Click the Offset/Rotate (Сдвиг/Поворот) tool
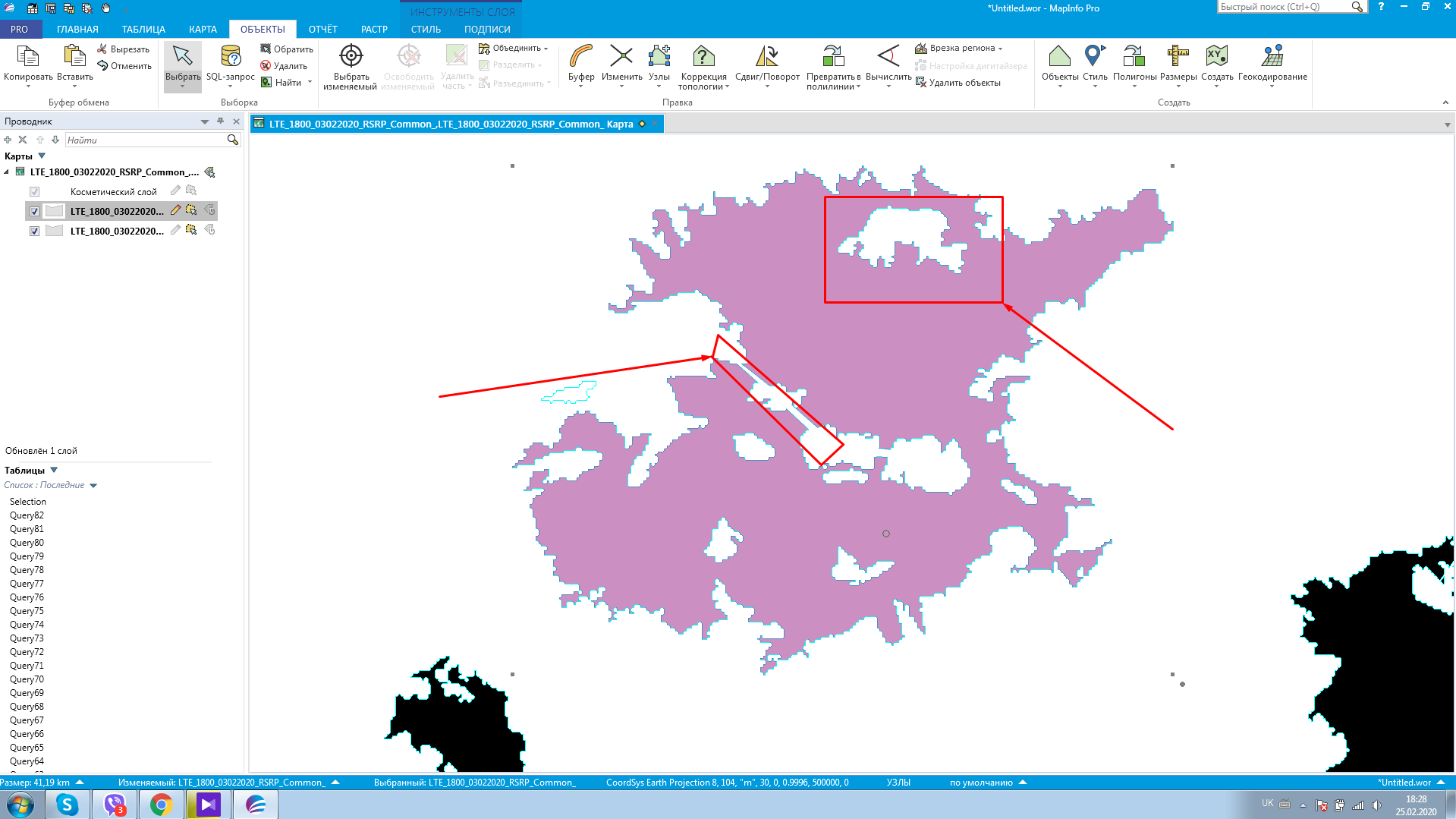The width and height of the screenshot is (1456, 819). (767, 56)
